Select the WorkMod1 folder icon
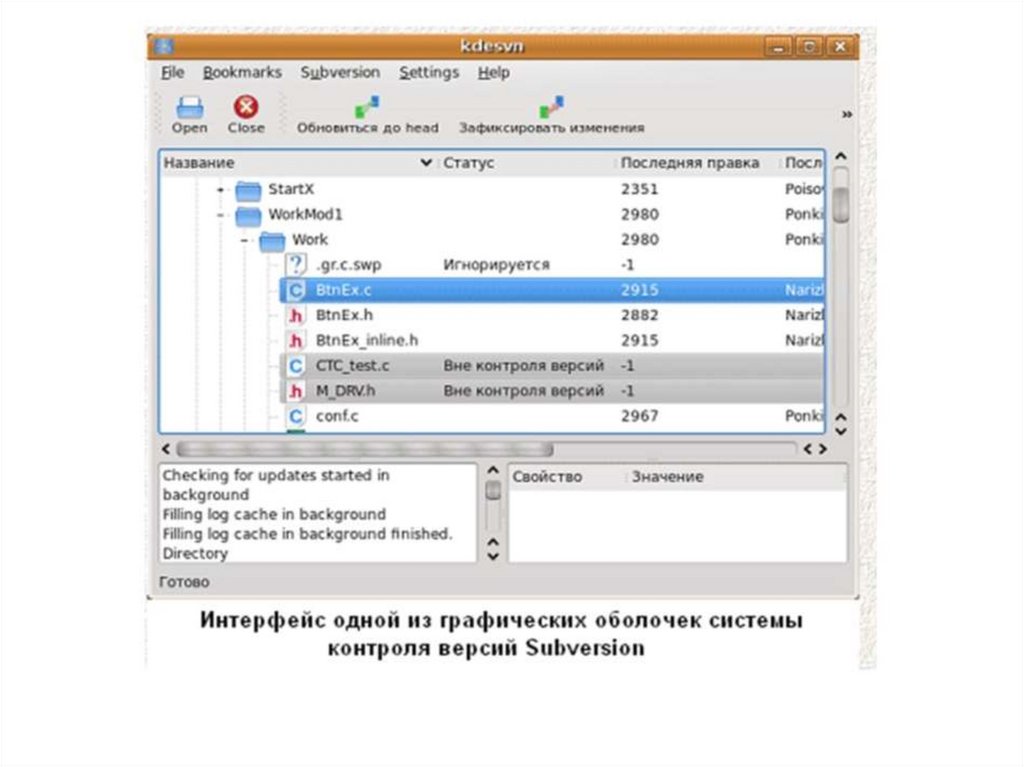 point(248,216)
